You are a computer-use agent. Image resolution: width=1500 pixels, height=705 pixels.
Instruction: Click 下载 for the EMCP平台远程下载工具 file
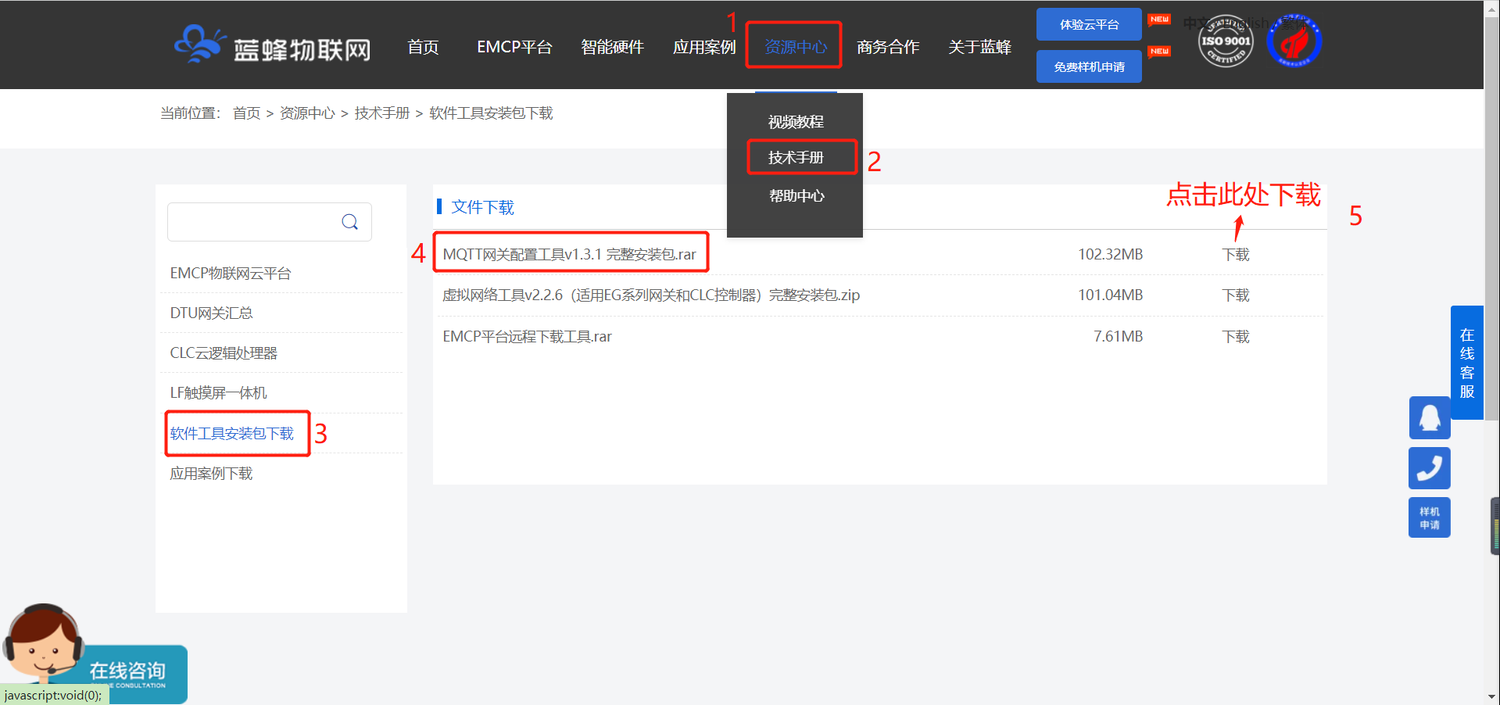tap(1236, 336)
